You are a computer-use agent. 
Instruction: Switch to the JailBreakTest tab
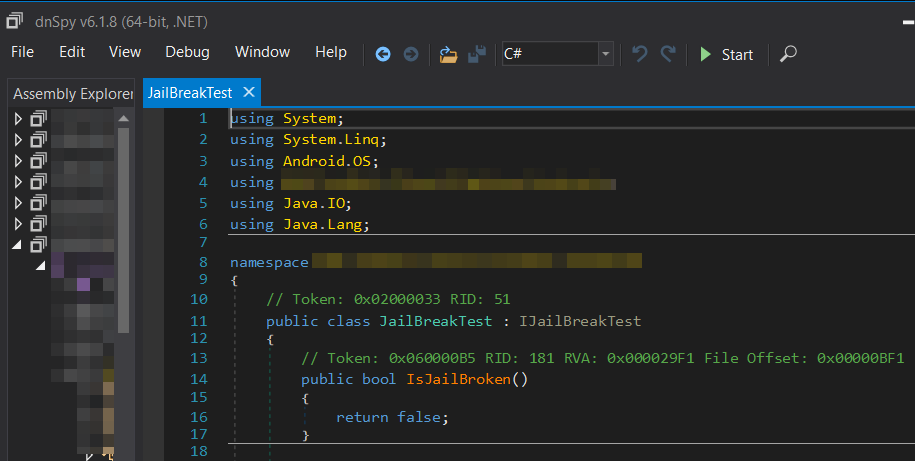pyautogui.click(x=190, y=92)
